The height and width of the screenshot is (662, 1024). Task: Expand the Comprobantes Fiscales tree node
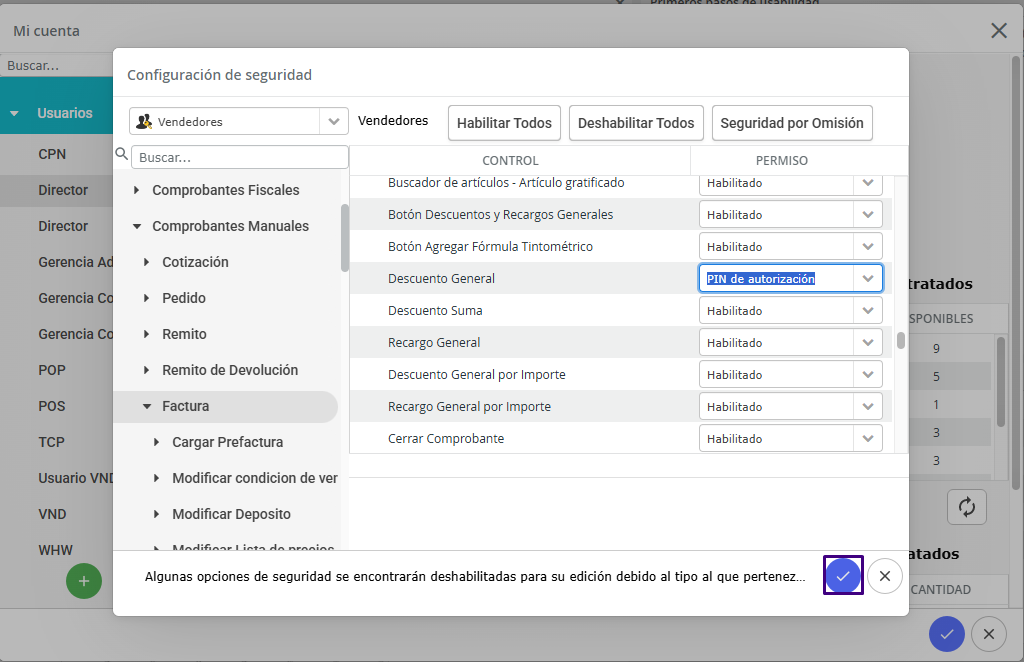point(137,190)
